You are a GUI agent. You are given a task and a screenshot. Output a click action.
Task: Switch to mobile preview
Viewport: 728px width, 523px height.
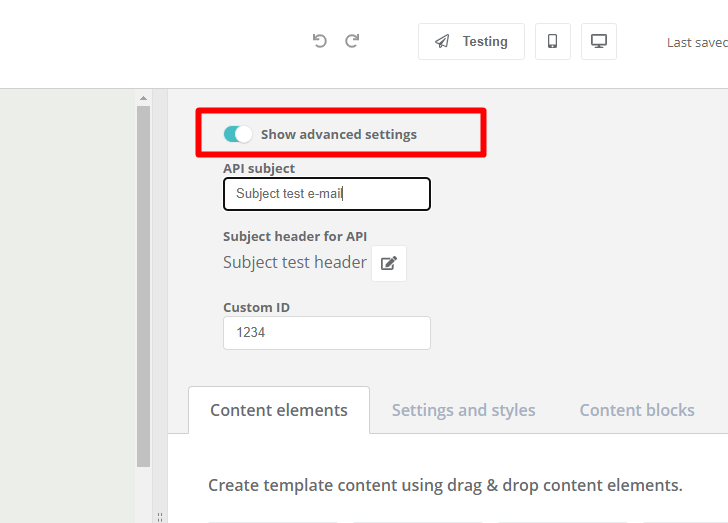552,41
